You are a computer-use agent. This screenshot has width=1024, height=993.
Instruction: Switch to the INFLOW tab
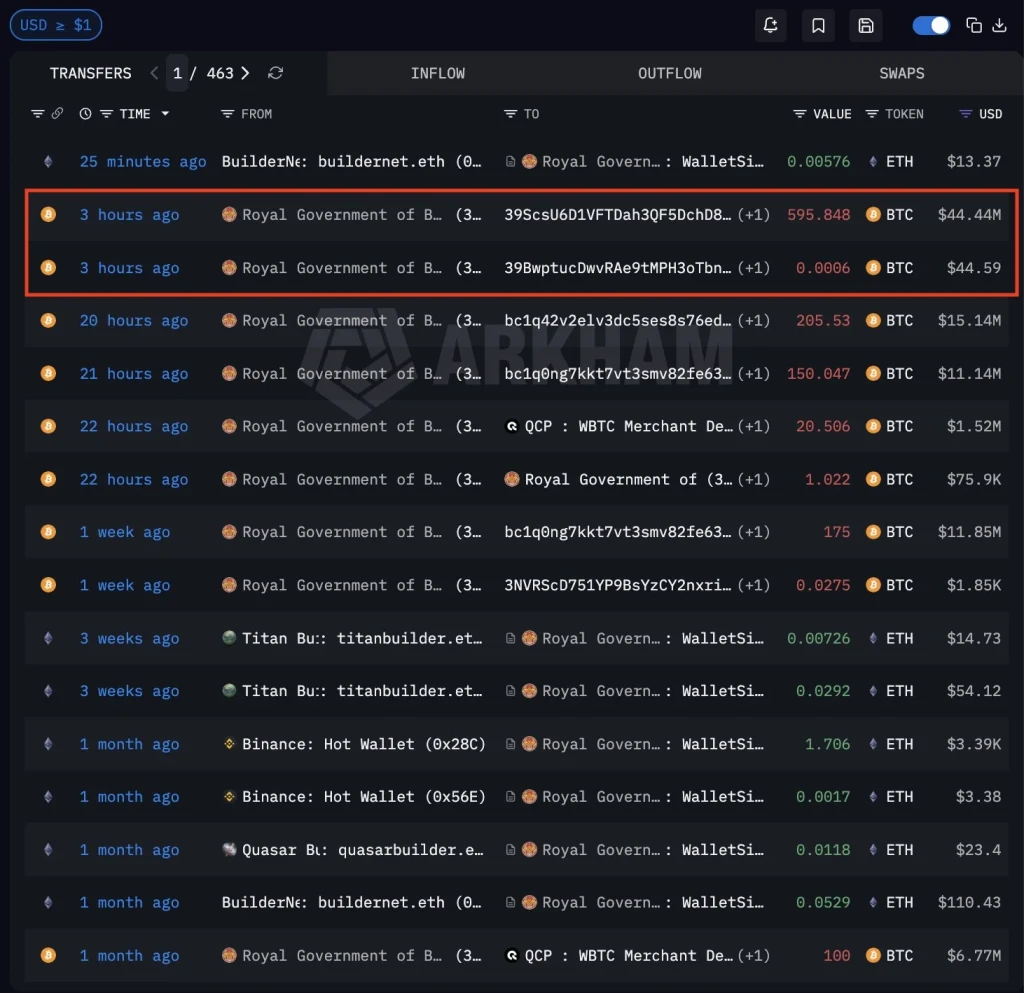(438, 72)
